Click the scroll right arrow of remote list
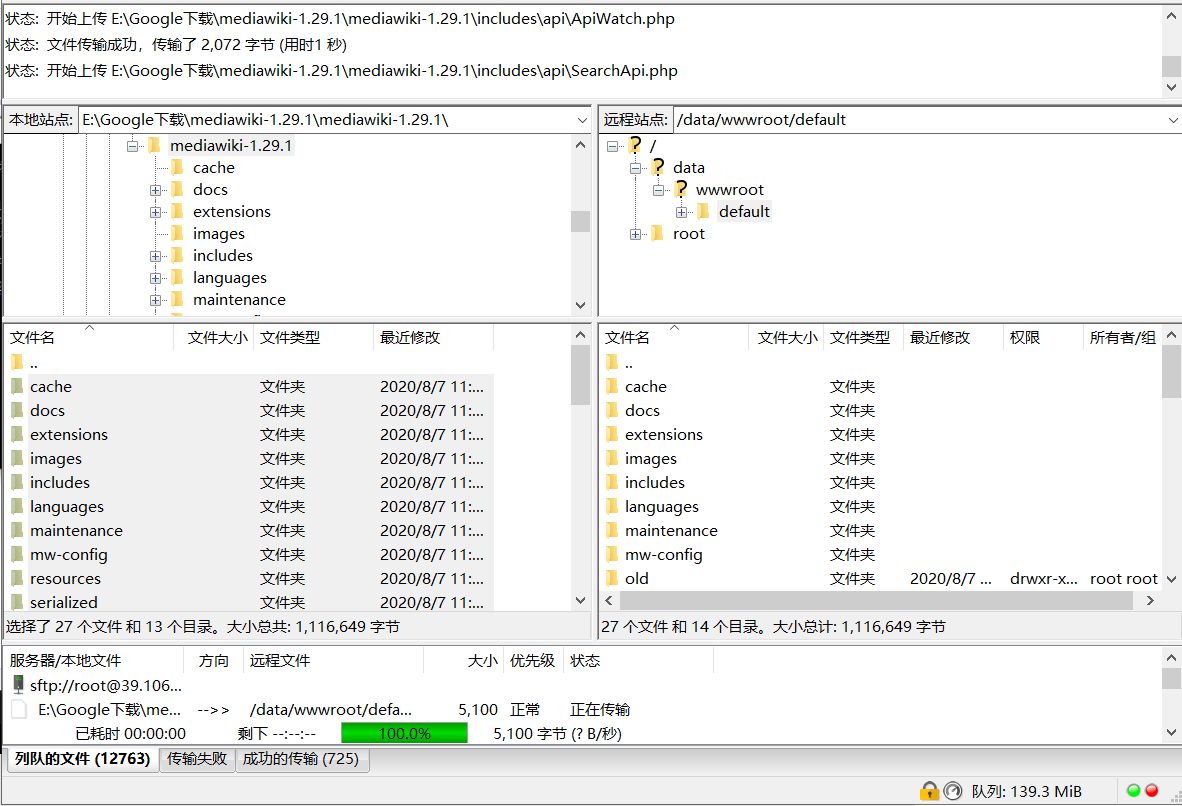 click(x=1150, y=600)
